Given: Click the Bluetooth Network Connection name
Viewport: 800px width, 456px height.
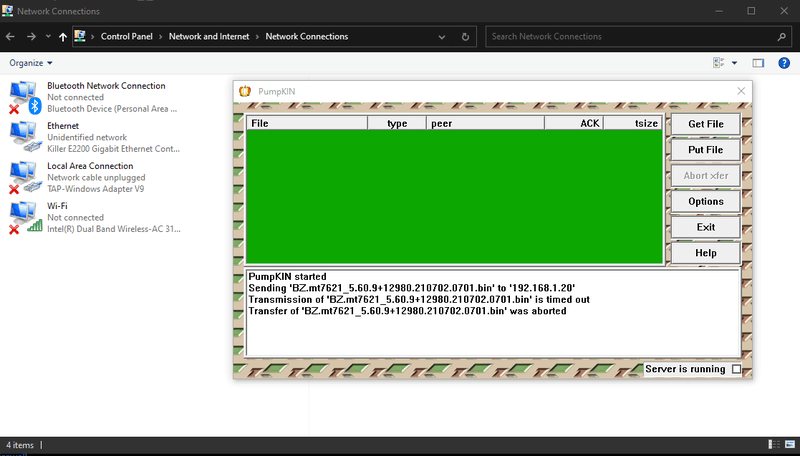Looking at the screenshot, I should [106, 86].
